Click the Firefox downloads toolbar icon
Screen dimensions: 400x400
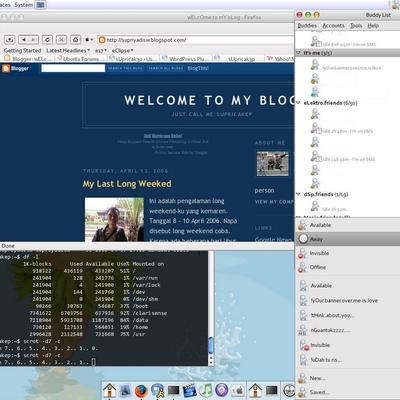coord(10,40)
